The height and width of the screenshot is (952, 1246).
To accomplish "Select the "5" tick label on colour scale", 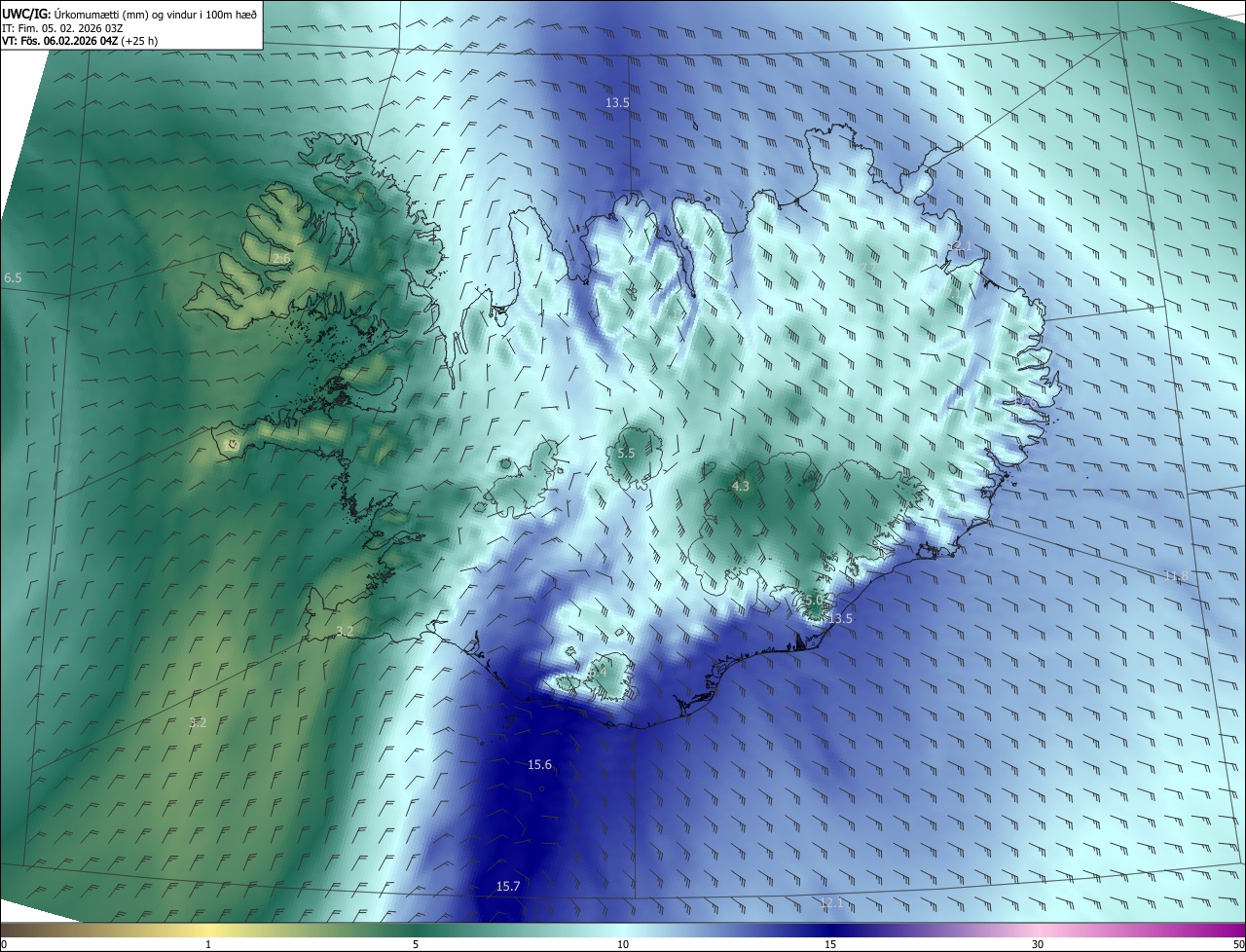I will [416, 944].
